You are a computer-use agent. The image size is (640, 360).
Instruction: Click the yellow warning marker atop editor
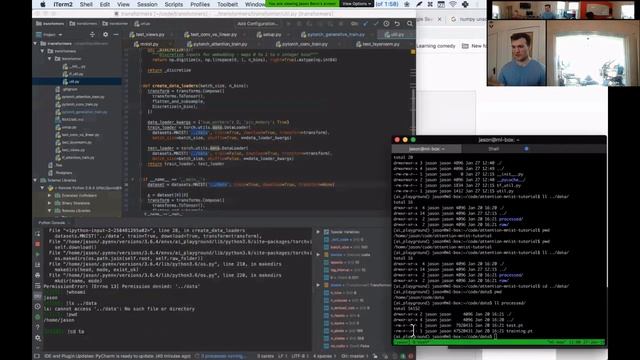click(413, 52)
